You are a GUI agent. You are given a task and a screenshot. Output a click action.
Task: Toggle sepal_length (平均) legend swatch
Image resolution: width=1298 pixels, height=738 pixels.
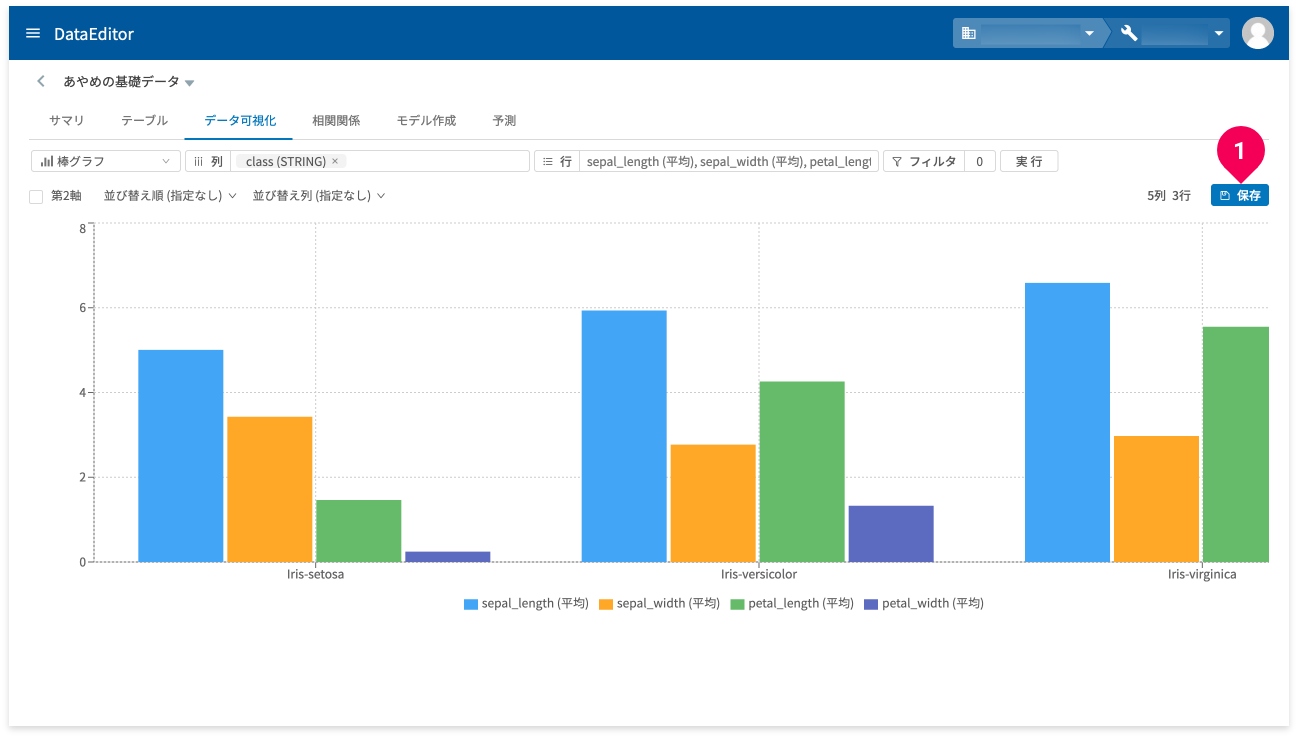471,603
